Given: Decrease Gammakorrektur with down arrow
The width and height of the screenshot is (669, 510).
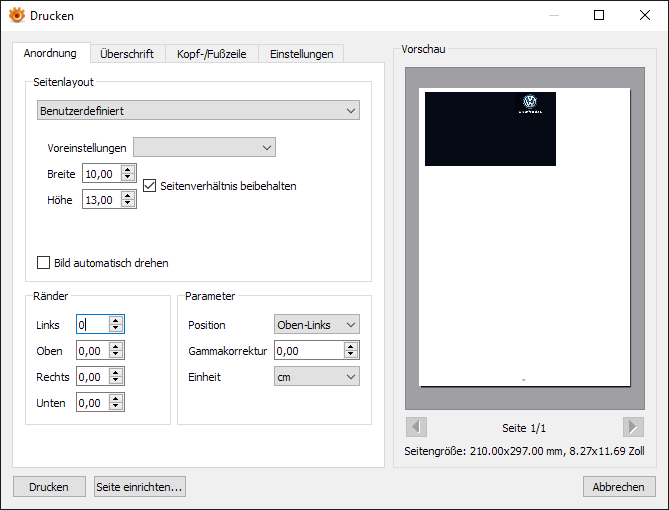Looking at the screenshot, I should (x=351, y=355).
